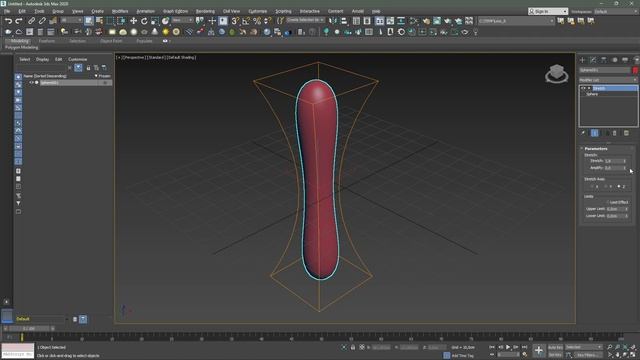This screenshot has width=640, height=360.
Task: Open the Display tab in command panel
Action: [625, 60]
